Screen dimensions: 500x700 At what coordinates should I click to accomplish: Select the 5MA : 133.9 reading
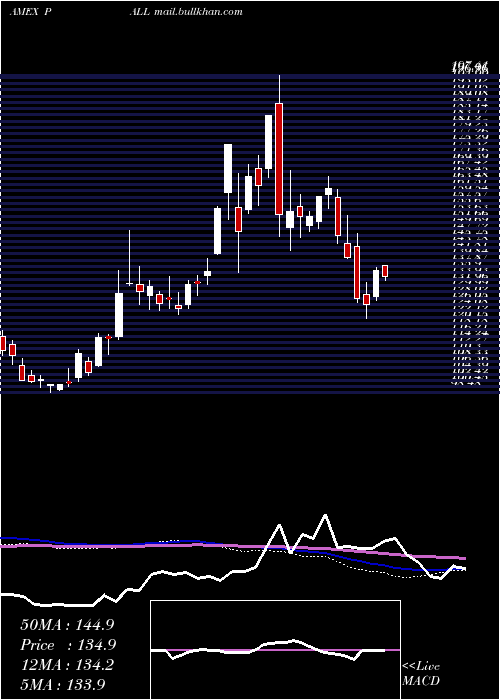click(63, 685)
